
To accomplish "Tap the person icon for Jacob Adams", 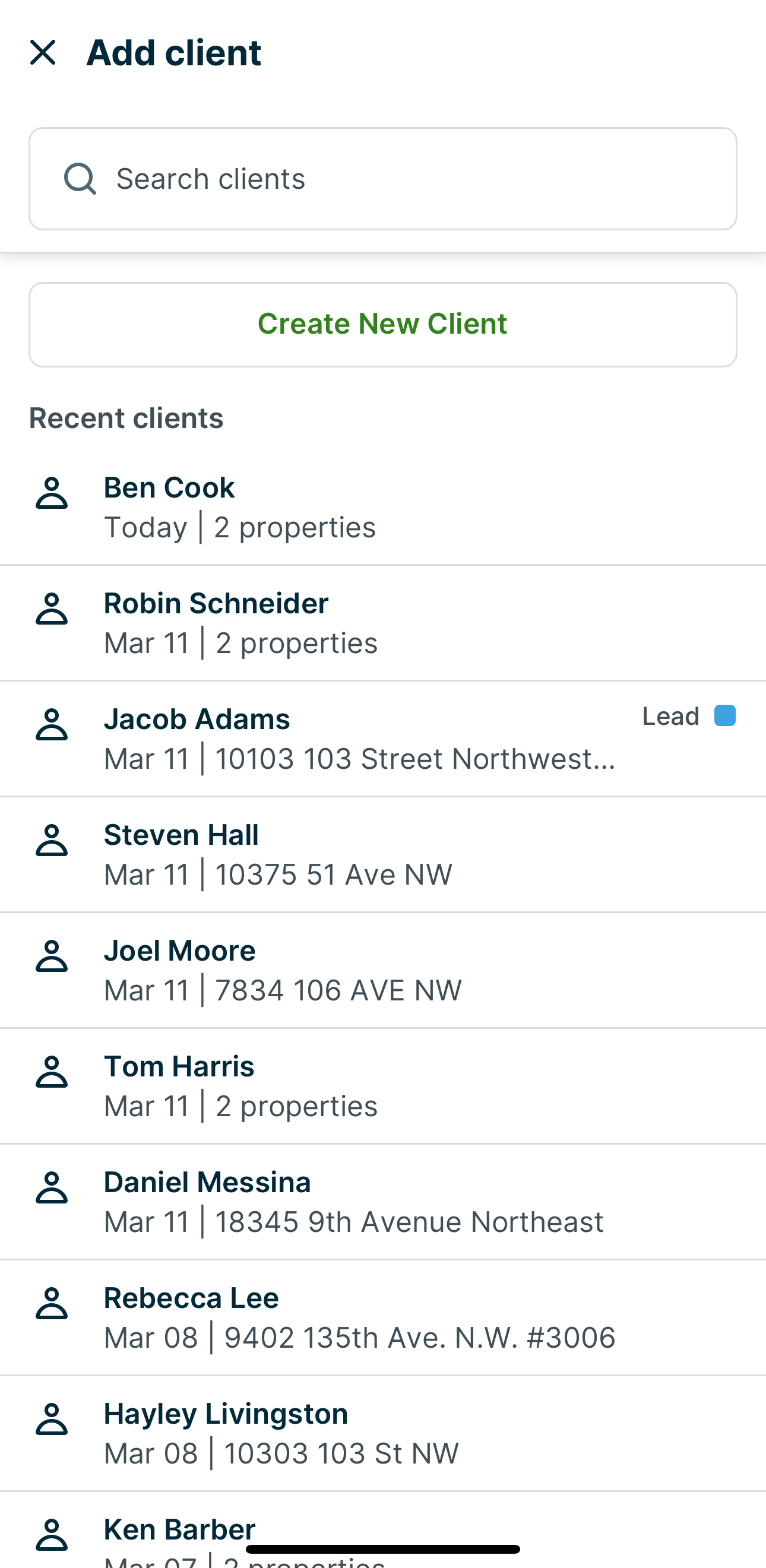I will click(52, 724).
